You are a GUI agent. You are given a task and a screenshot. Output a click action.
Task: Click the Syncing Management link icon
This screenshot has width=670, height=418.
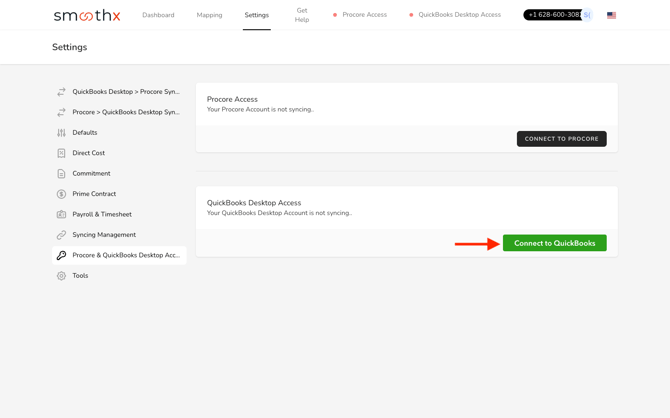pyautogui.click(x=61, y=235)
